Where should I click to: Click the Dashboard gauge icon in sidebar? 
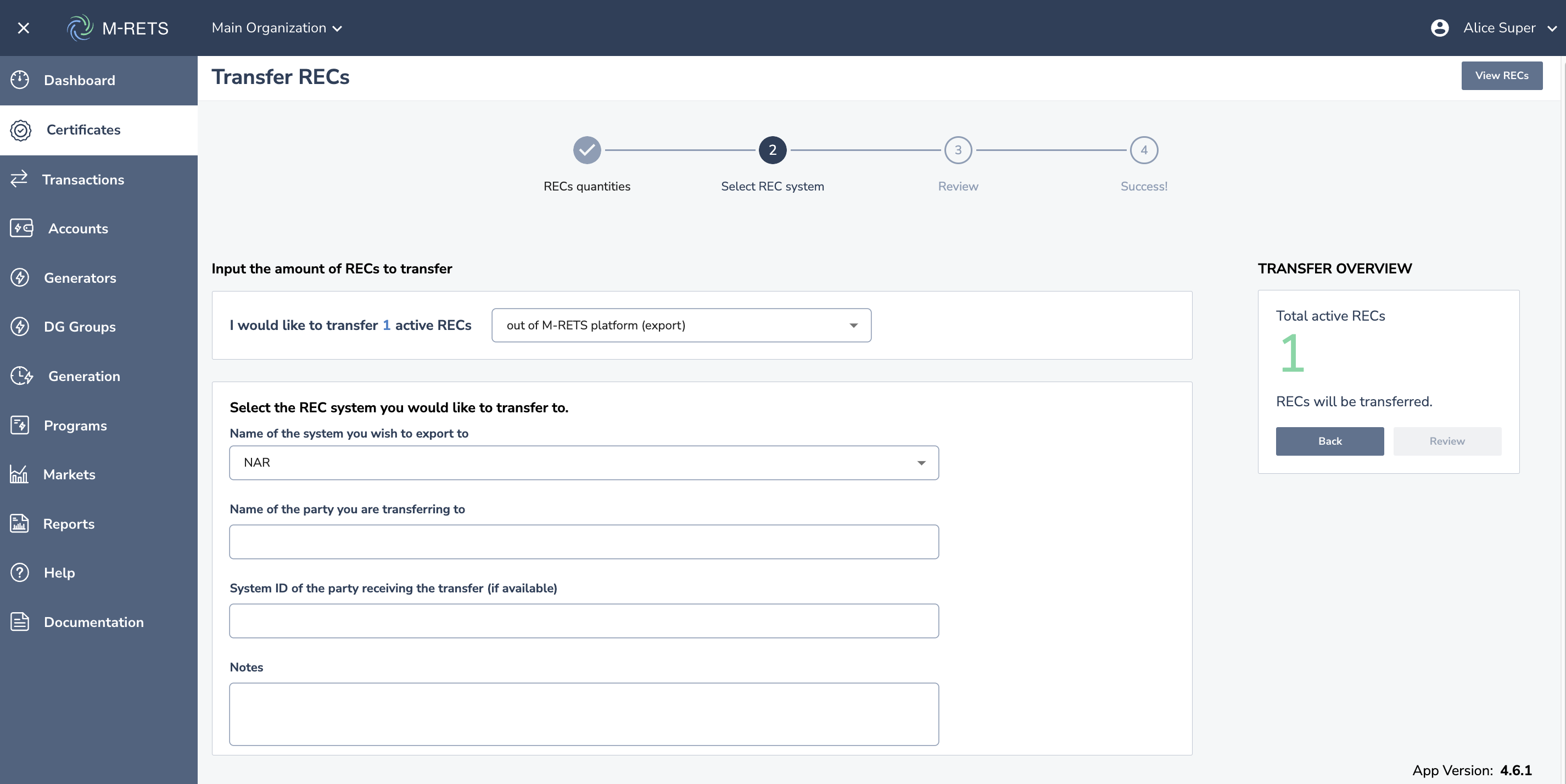(x=20, y=80)
